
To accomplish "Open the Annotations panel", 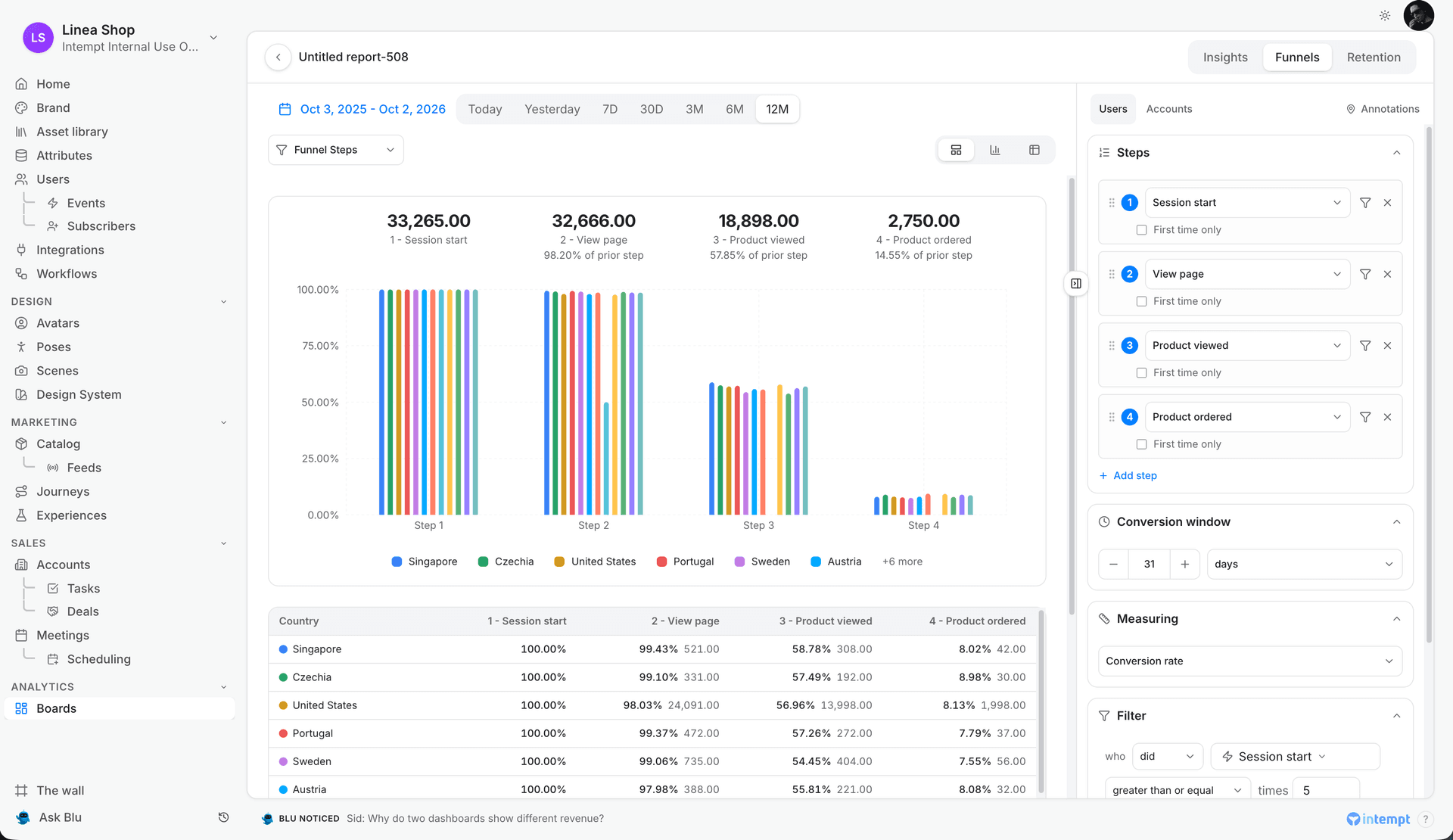I will click(x=1383, y=109).
